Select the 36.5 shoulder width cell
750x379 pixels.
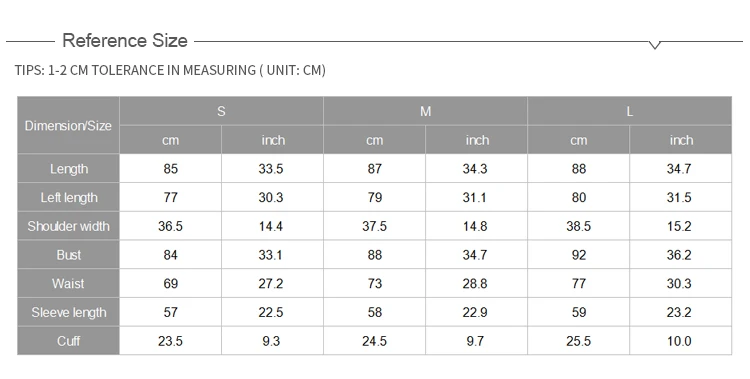tap(170, 226)
